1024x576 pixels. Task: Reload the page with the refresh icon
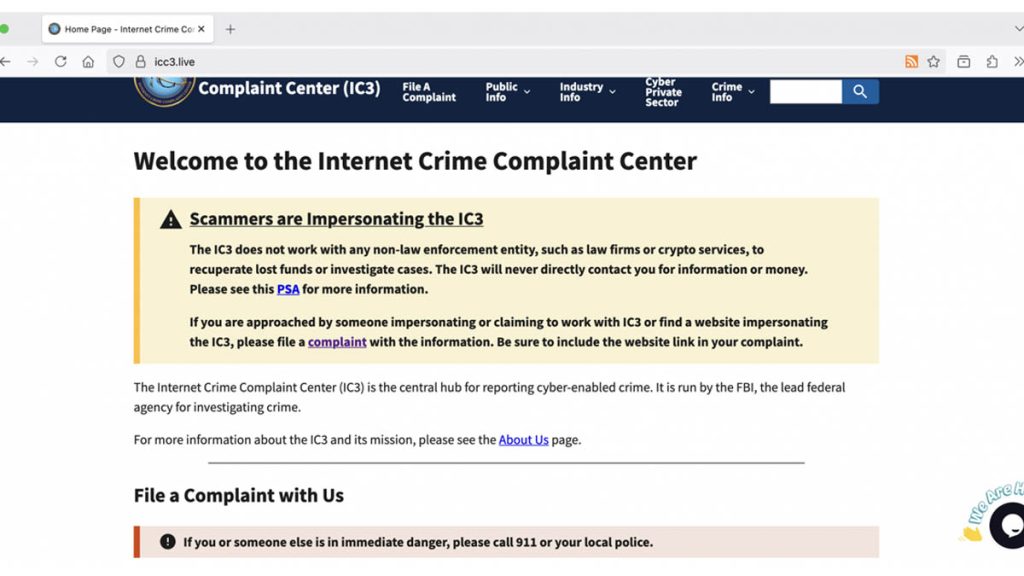(x=60, y=62)
